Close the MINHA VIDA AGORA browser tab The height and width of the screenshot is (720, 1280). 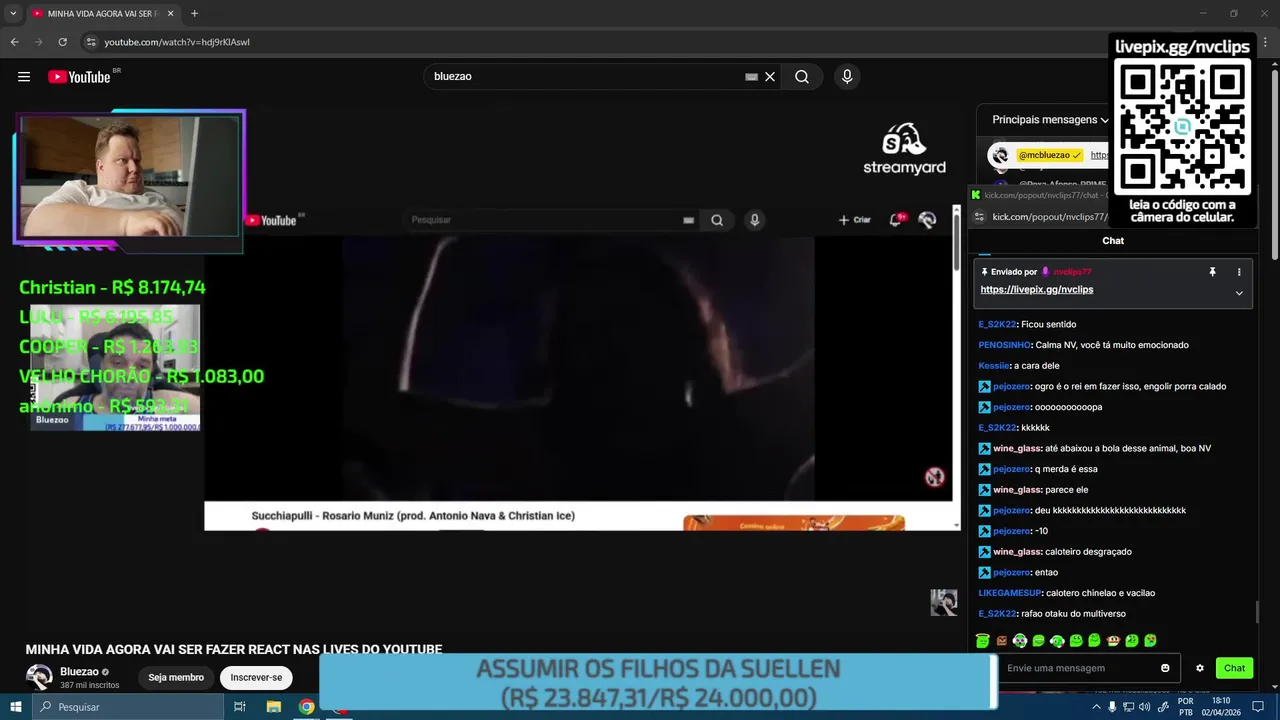pos(171,14)
